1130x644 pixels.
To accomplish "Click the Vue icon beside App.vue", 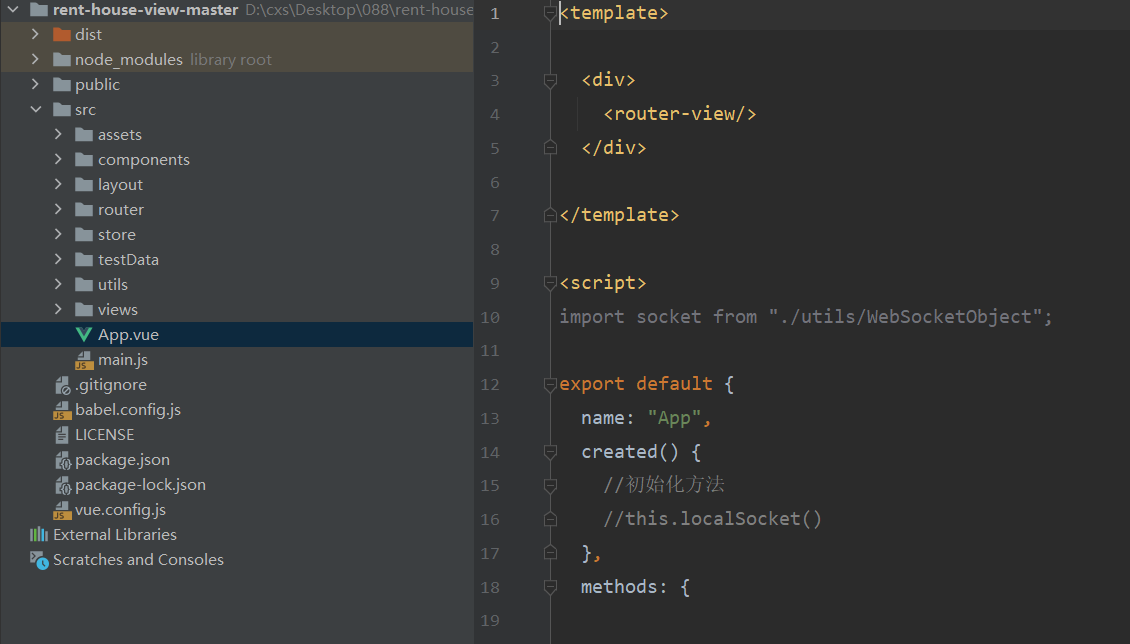I will pyautogui.click(x=84, y=334).
